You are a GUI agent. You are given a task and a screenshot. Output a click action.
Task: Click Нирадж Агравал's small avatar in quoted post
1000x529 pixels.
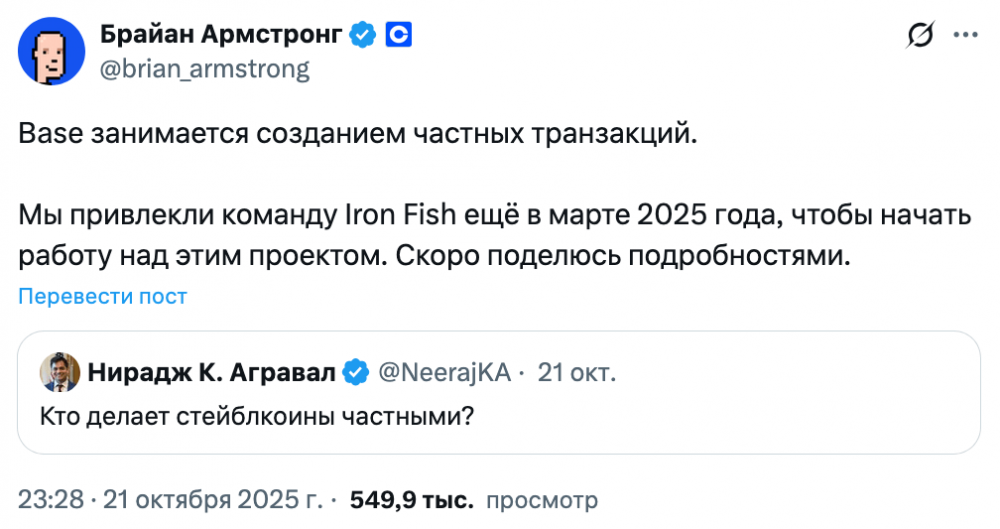59,373
